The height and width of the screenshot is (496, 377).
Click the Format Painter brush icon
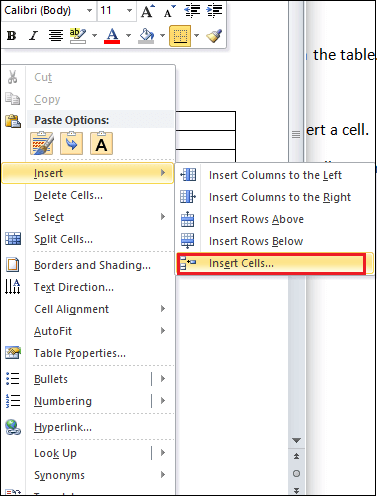214,36
